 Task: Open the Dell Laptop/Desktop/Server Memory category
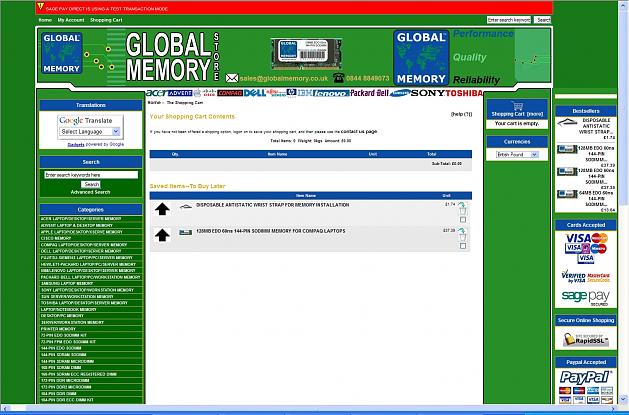click(81, 251)
